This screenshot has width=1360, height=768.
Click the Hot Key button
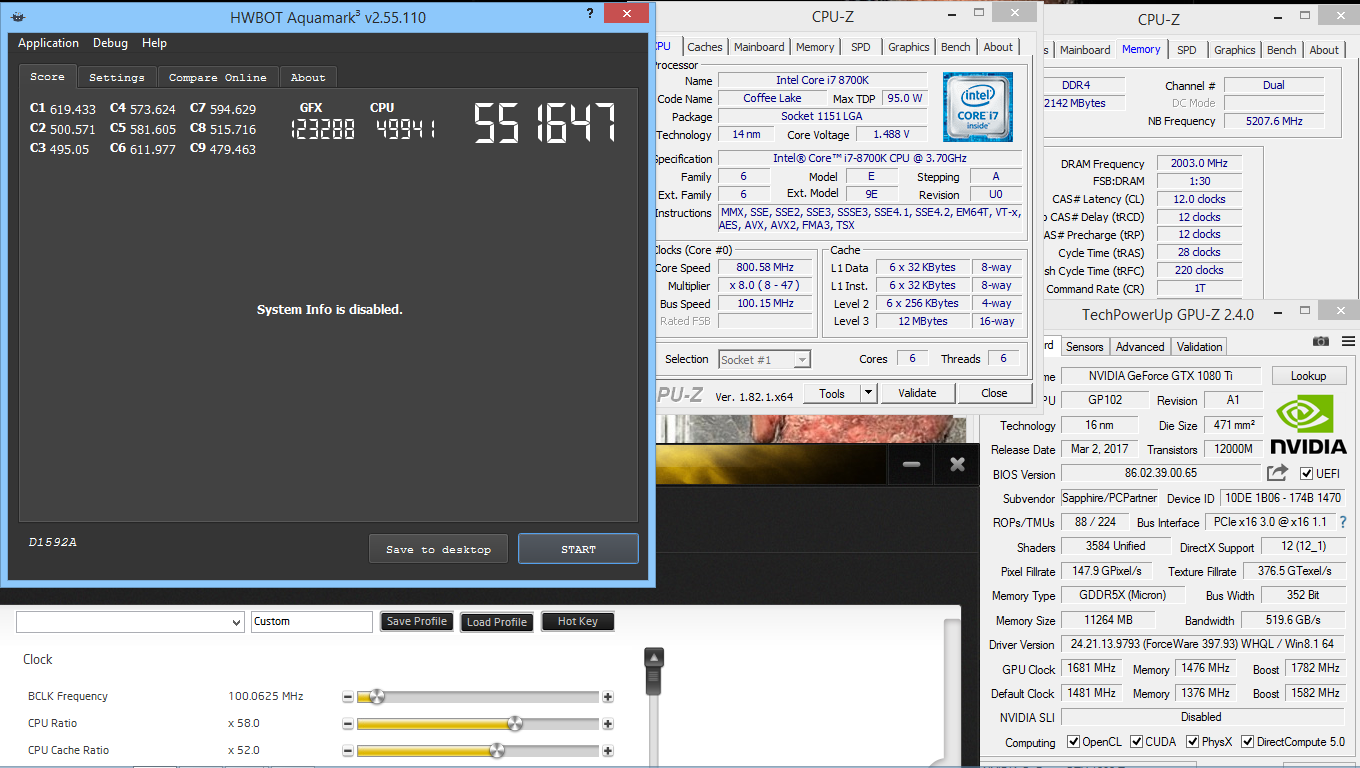coord(578,622)
